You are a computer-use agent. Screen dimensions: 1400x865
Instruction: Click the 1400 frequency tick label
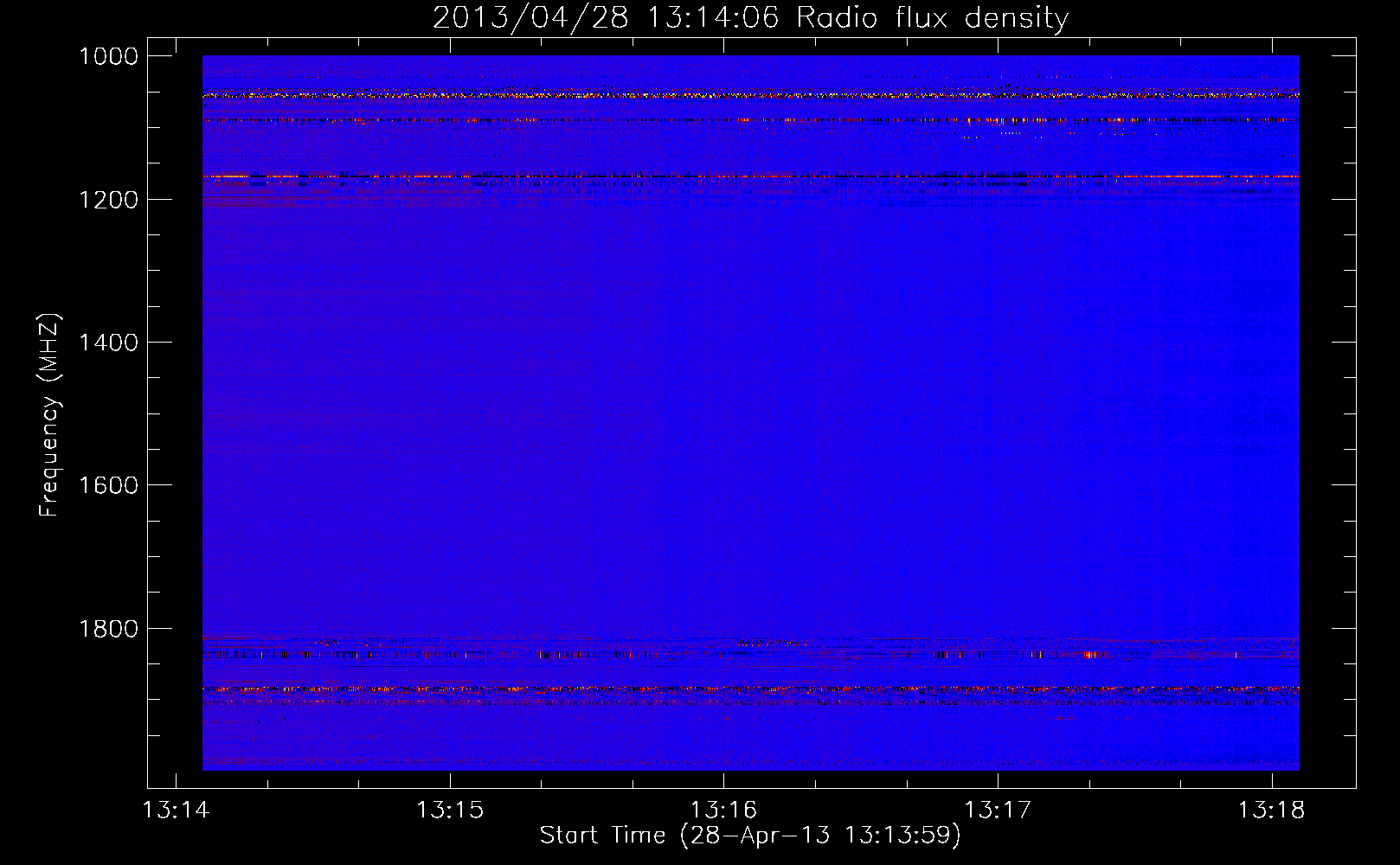pos(108,343)
